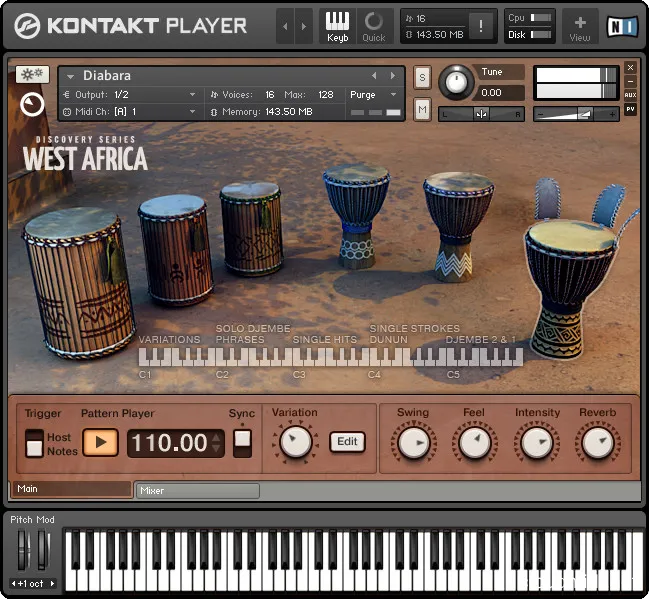
Task: Switch to the Mixer tab
Action: 197,491
